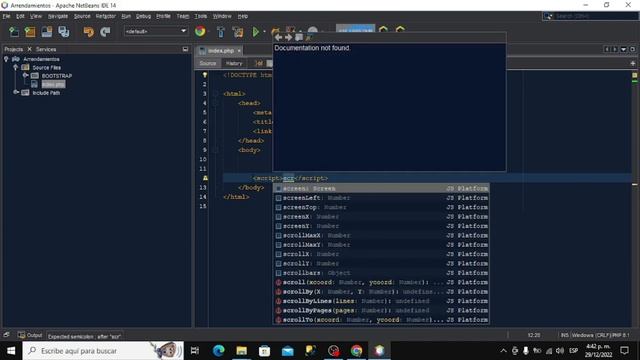Open the Edit menu
The image size is (640, 360).
point(20,16)
